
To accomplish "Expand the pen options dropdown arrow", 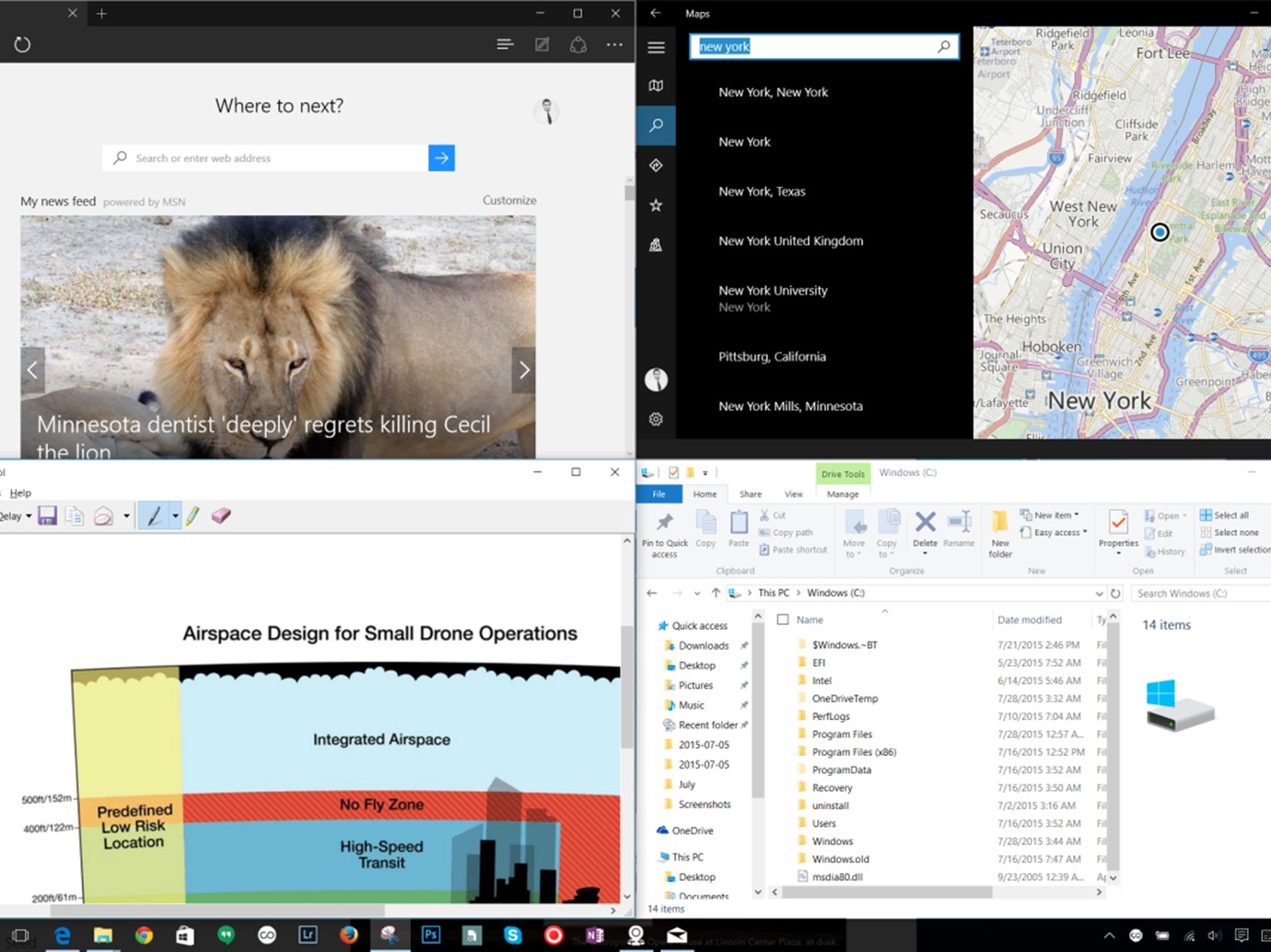I will (175, 517).
